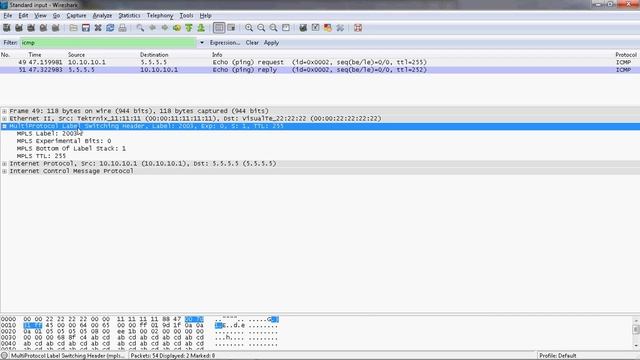Find a packet magnifier icon
Screen dimensions: 640x360
(x=140, y=28)
